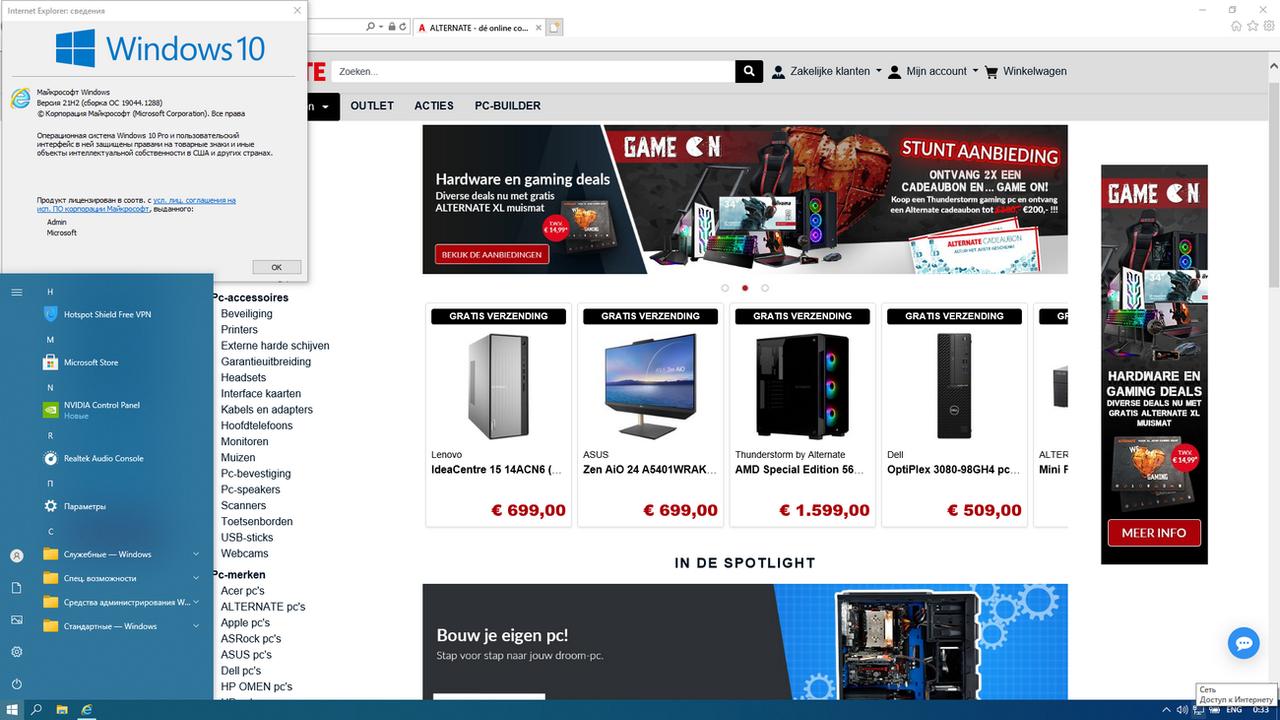This screenshot has height=720, width=1280.
Task: Click the Start menu hamburger icon
Action: coord(16,292)
